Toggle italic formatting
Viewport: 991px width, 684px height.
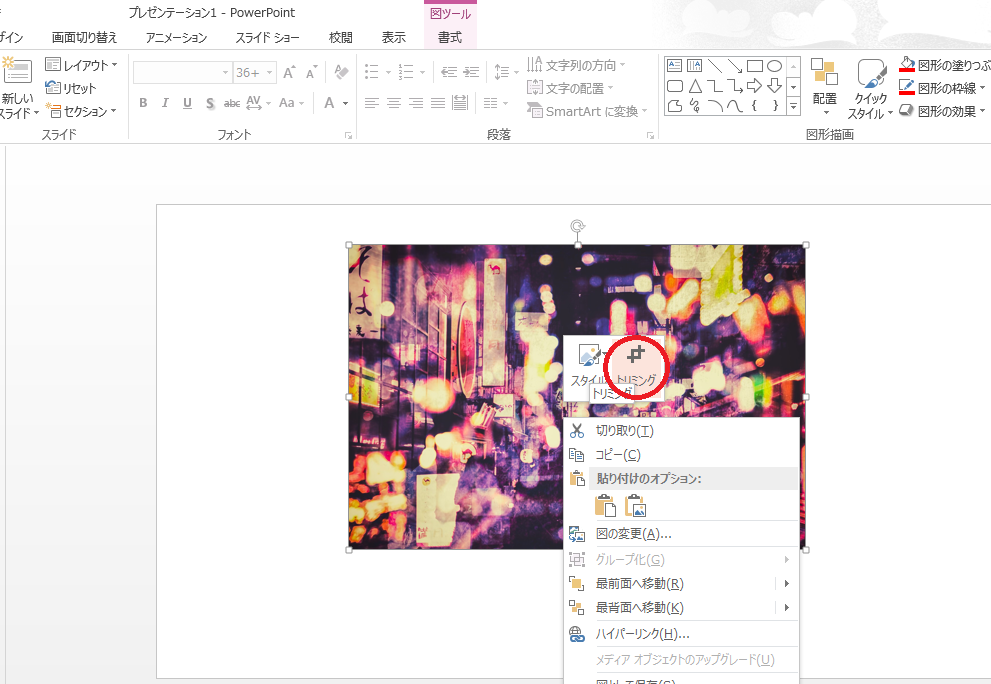(x=163, y=102)
